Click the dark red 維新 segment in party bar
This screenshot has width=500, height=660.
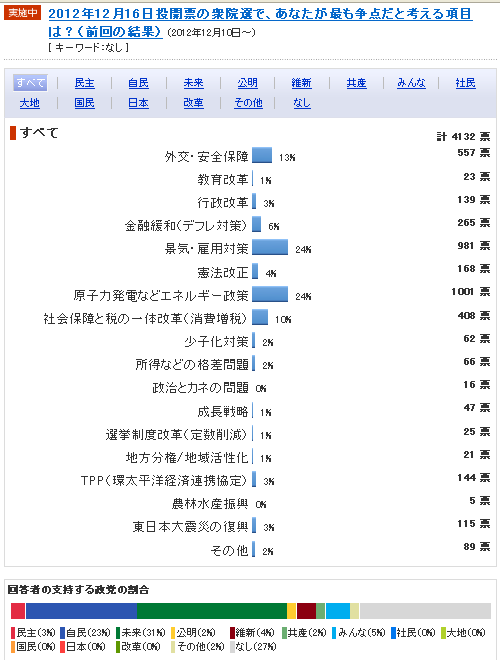click(x=306, y=611)
